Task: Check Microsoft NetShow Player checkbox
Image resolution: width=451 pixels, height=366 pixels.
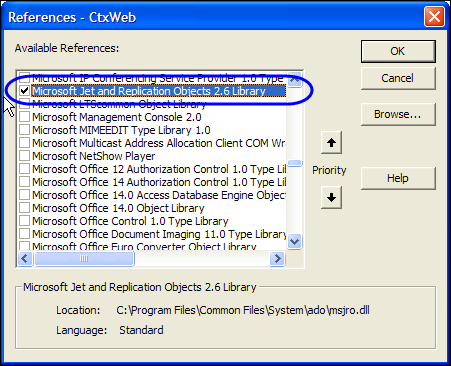Action: coord(24,156)
